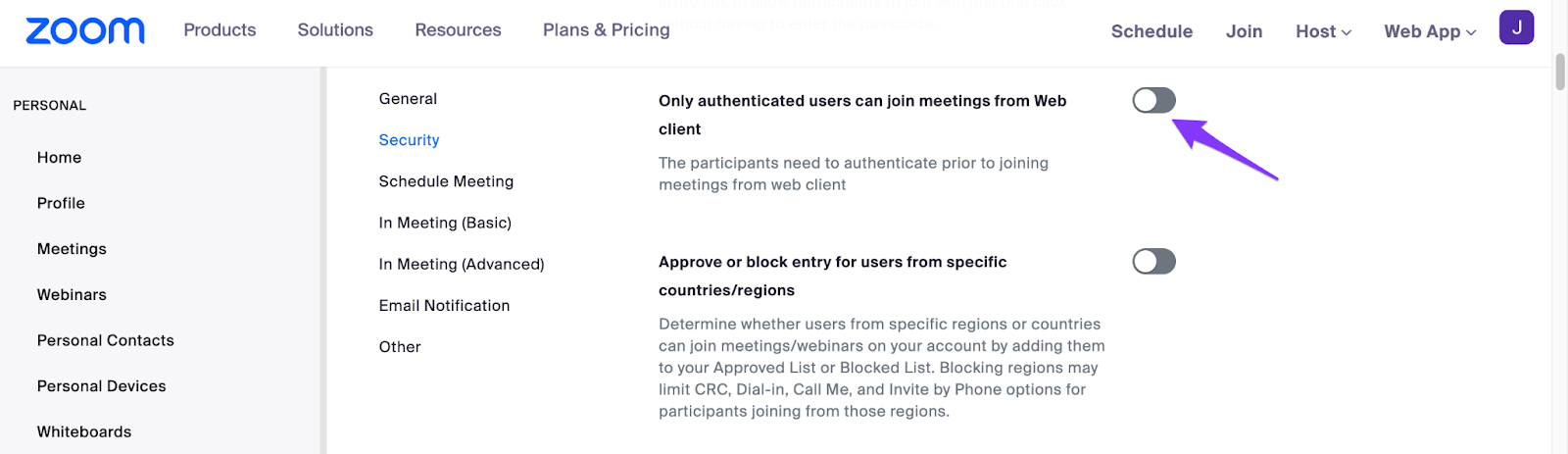
Task: Click the Zoom logo
Action: [x=85, y=30]
